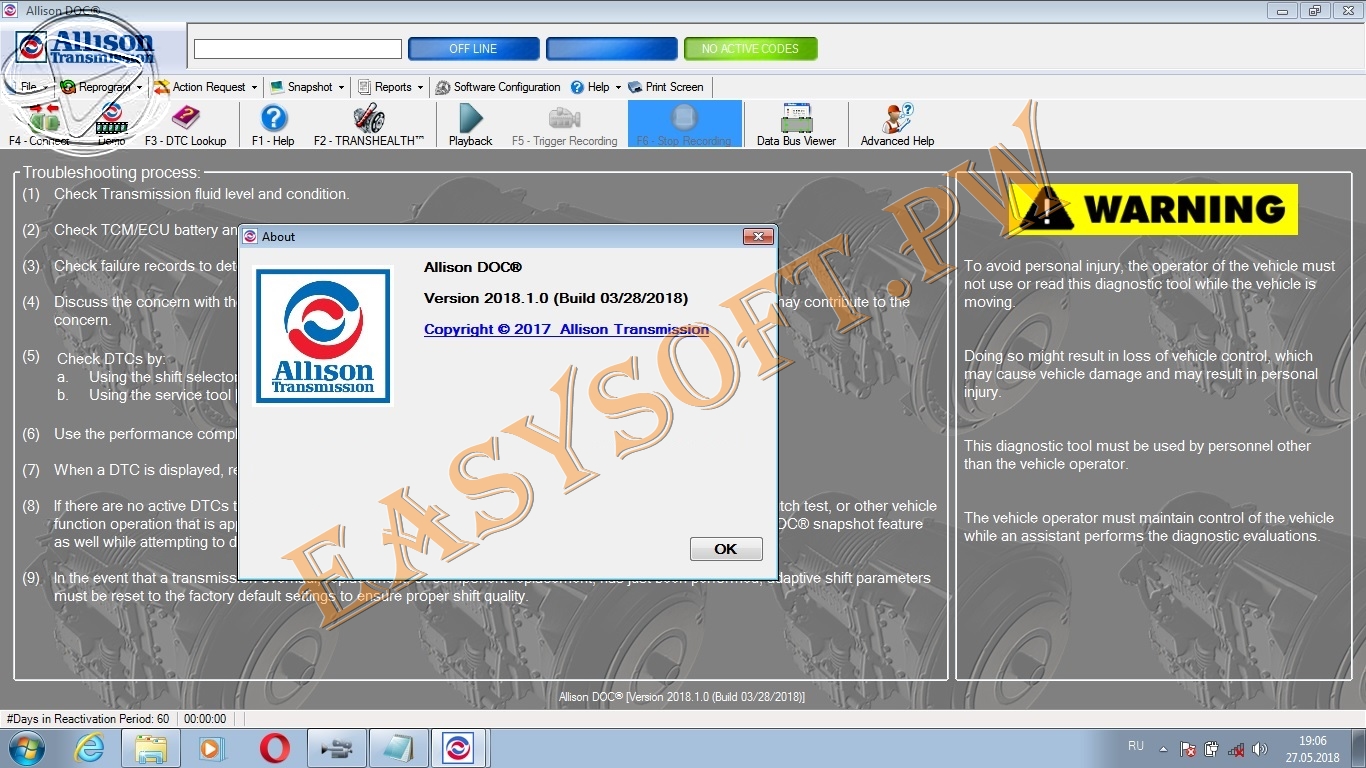Viewport: 1366px width, 768px height.
Task: Open Software Configuration
Action: [x=498, y=87]
